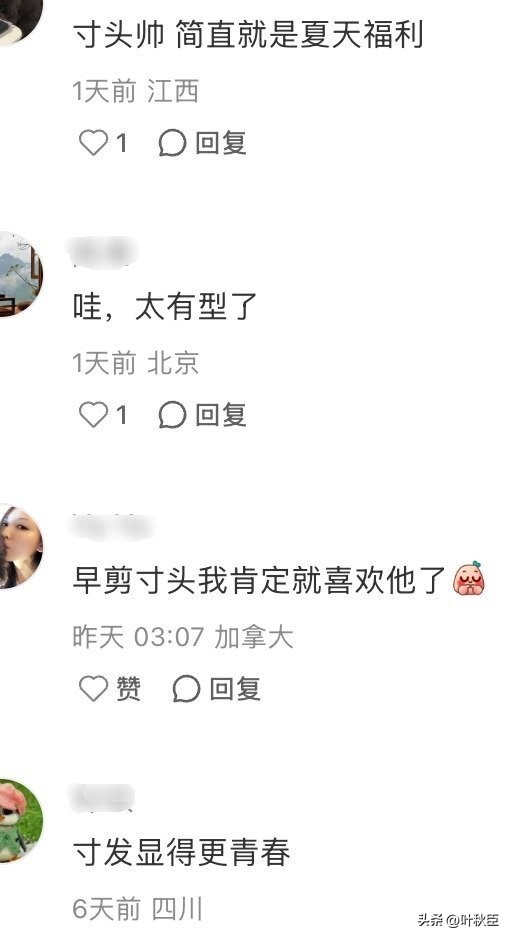Tap the blurred username above 早剪寸头 comment
Image resolution: width=510 pixels, height=938 pixels.
click(113, 525)
